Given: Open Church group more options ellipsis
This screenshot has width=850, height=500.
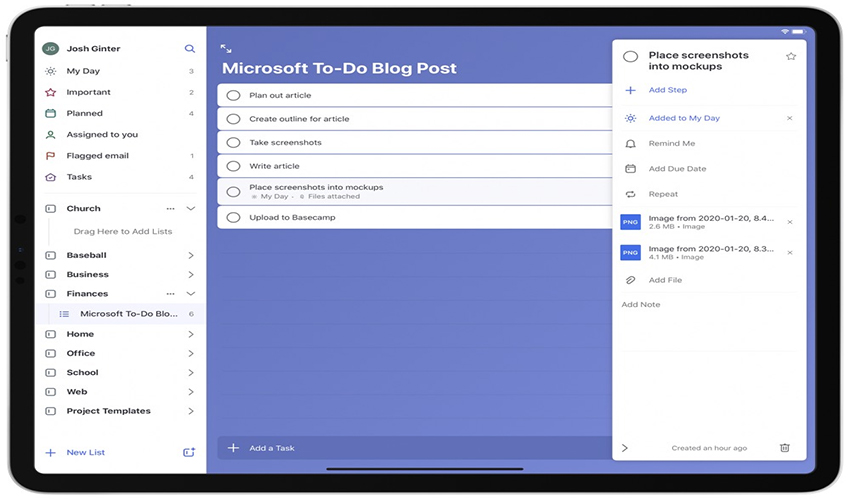Looking at the screenshot, I should click(170, 209).
